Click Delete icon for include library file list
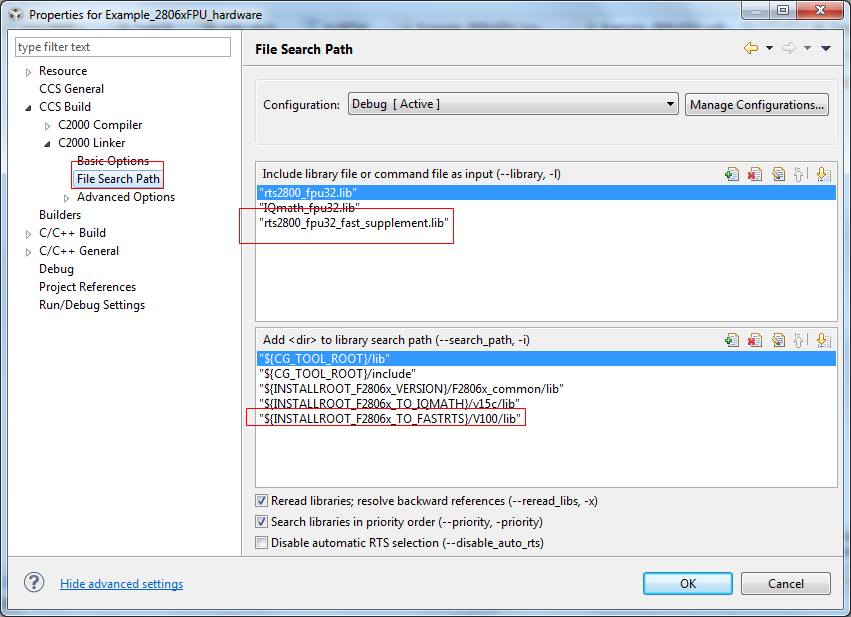This screenshot has height=617, width=851. (x=755, y=174)
